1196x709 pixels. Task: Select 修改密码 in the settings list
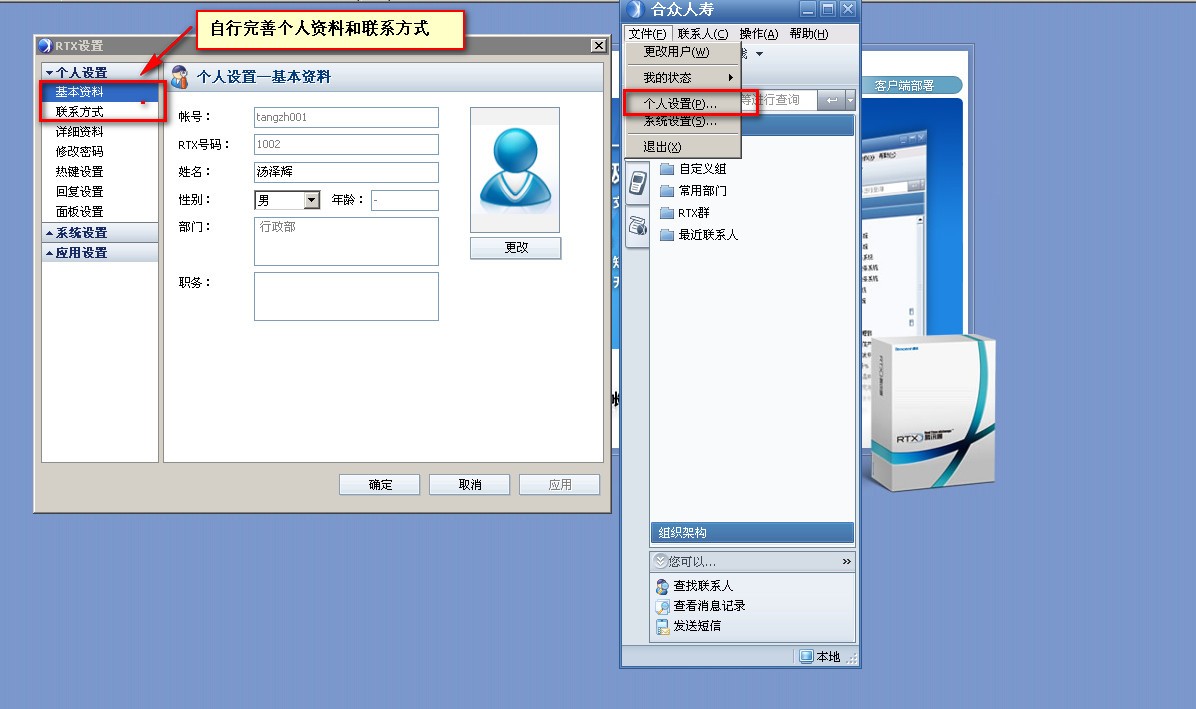click(x=80, y=152)
